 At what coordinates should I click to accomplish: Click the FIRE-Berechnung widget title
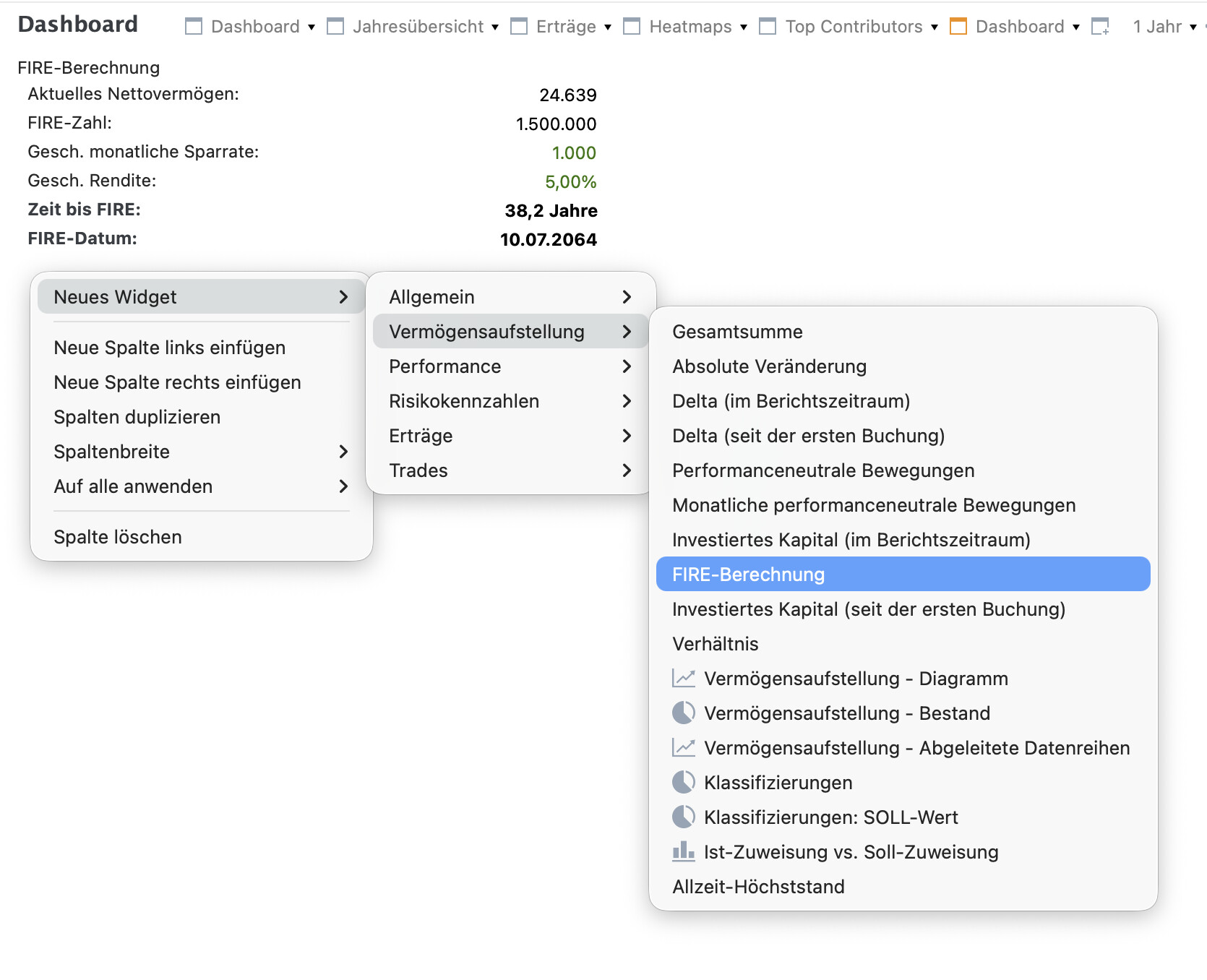[89, 68]
